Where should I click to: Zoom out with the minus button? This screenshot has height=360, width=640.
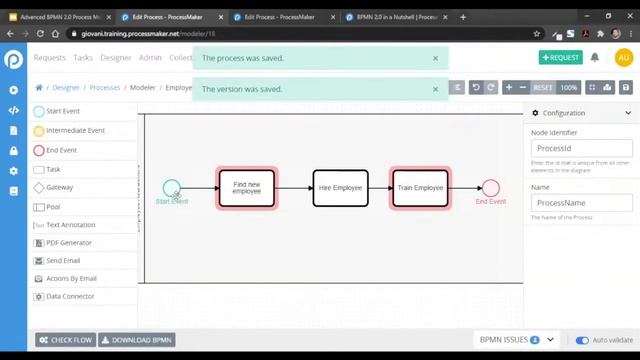point(523,87)
